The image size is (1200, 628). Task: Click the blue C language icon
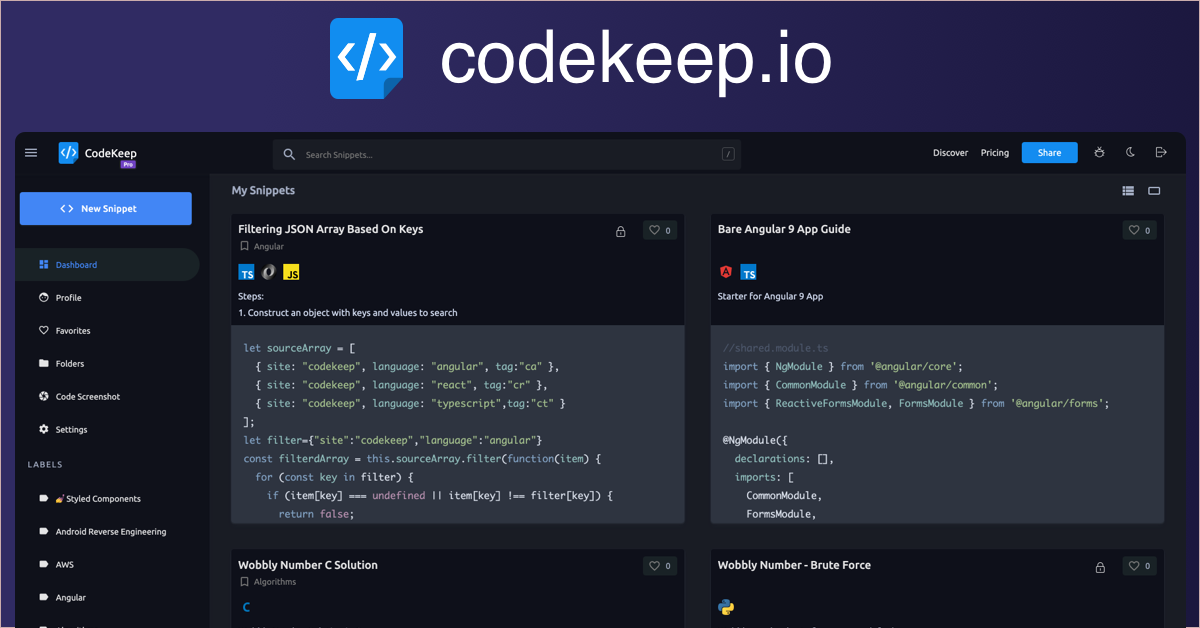(246, 607)
